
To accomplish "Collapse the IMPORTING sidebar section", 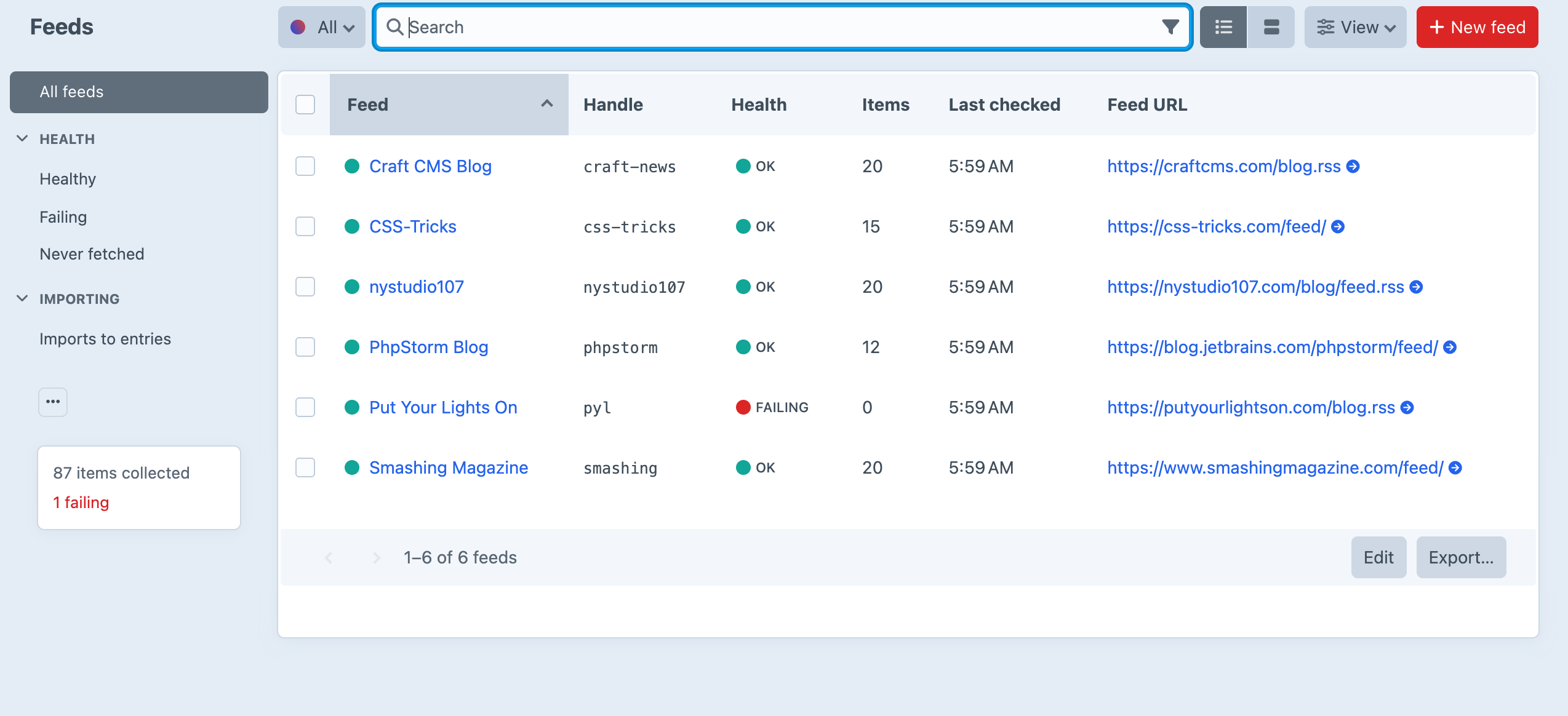I will [x=22, y=299].
